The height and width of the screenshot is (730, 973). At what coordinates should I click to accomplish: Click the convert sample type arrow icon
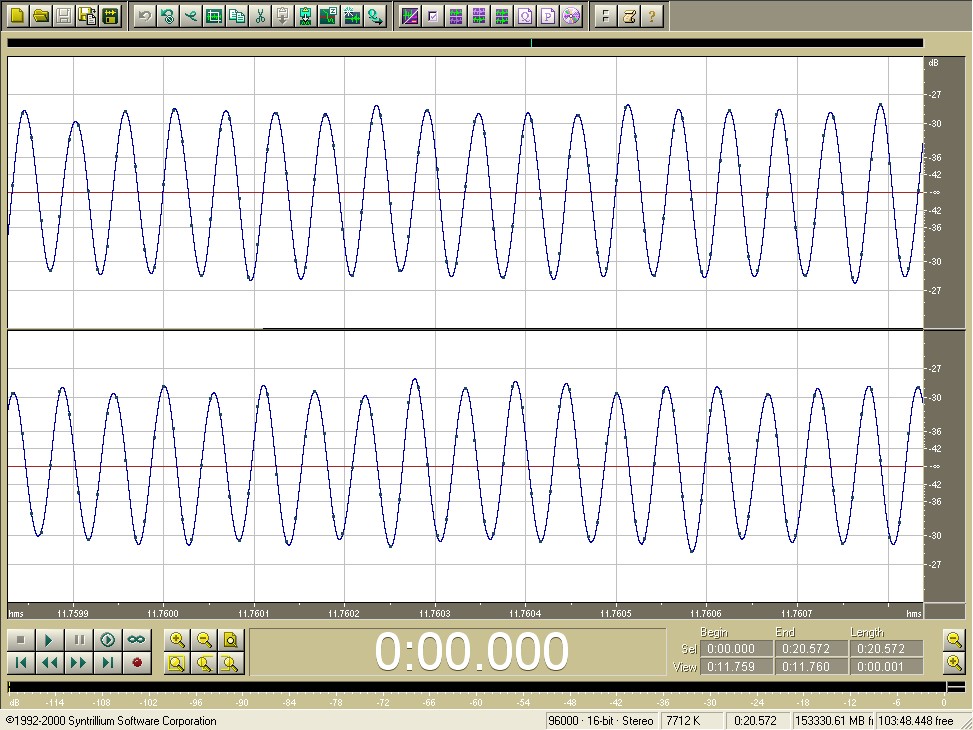[375, 16]
